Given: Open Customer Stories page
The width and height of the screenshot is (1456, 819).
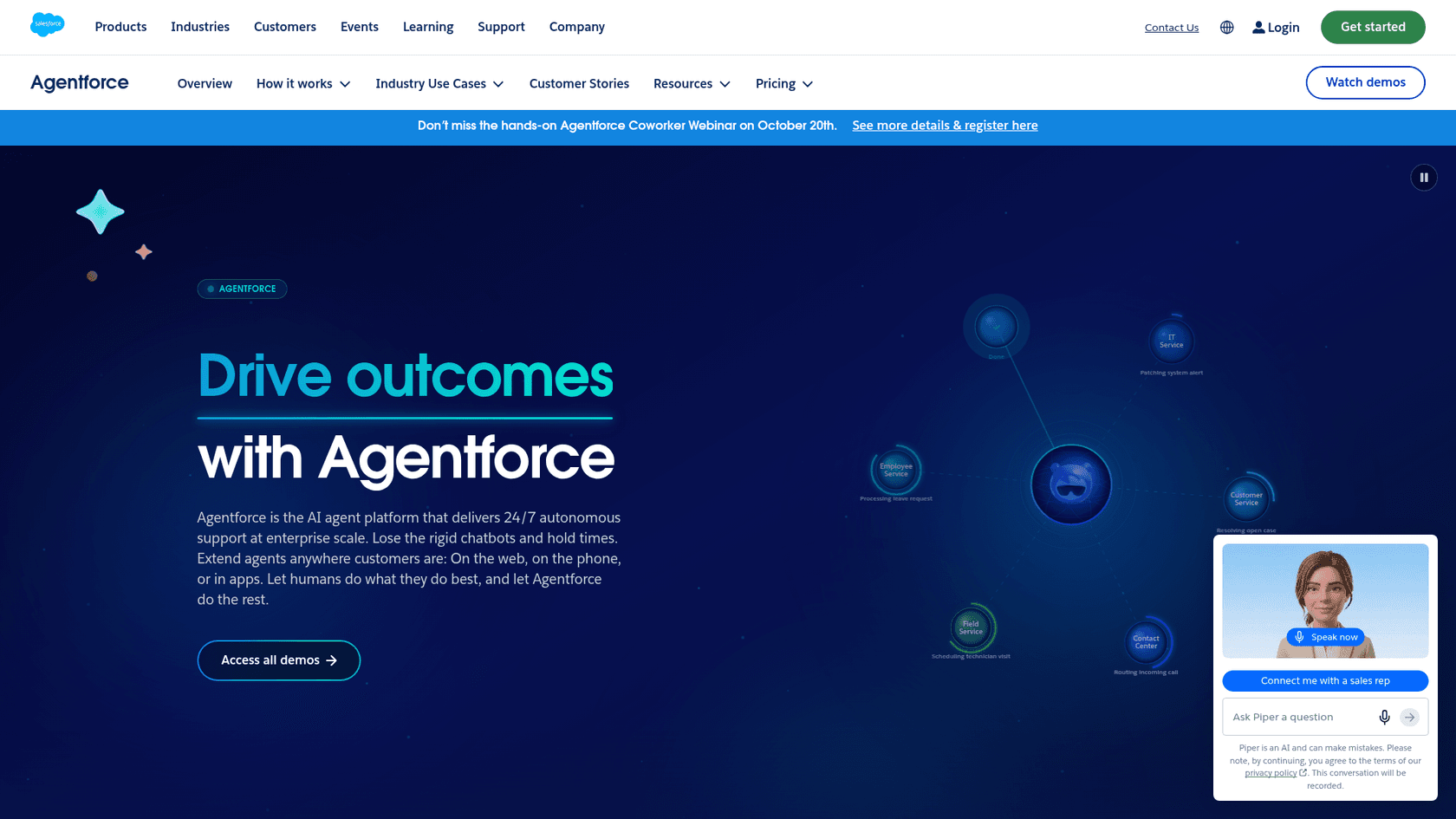Looking at the screenshot, I should pos(579,84).
